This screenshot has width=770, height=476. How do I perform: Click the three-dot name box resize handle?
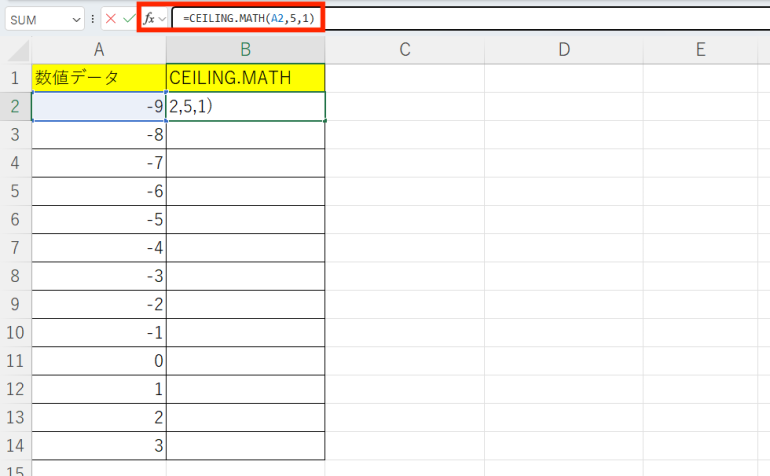(x=93, y=19)
